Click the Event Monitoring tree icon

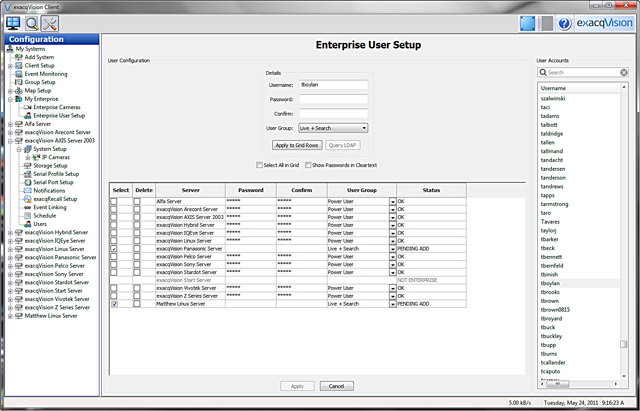click(x=18, y=74)
